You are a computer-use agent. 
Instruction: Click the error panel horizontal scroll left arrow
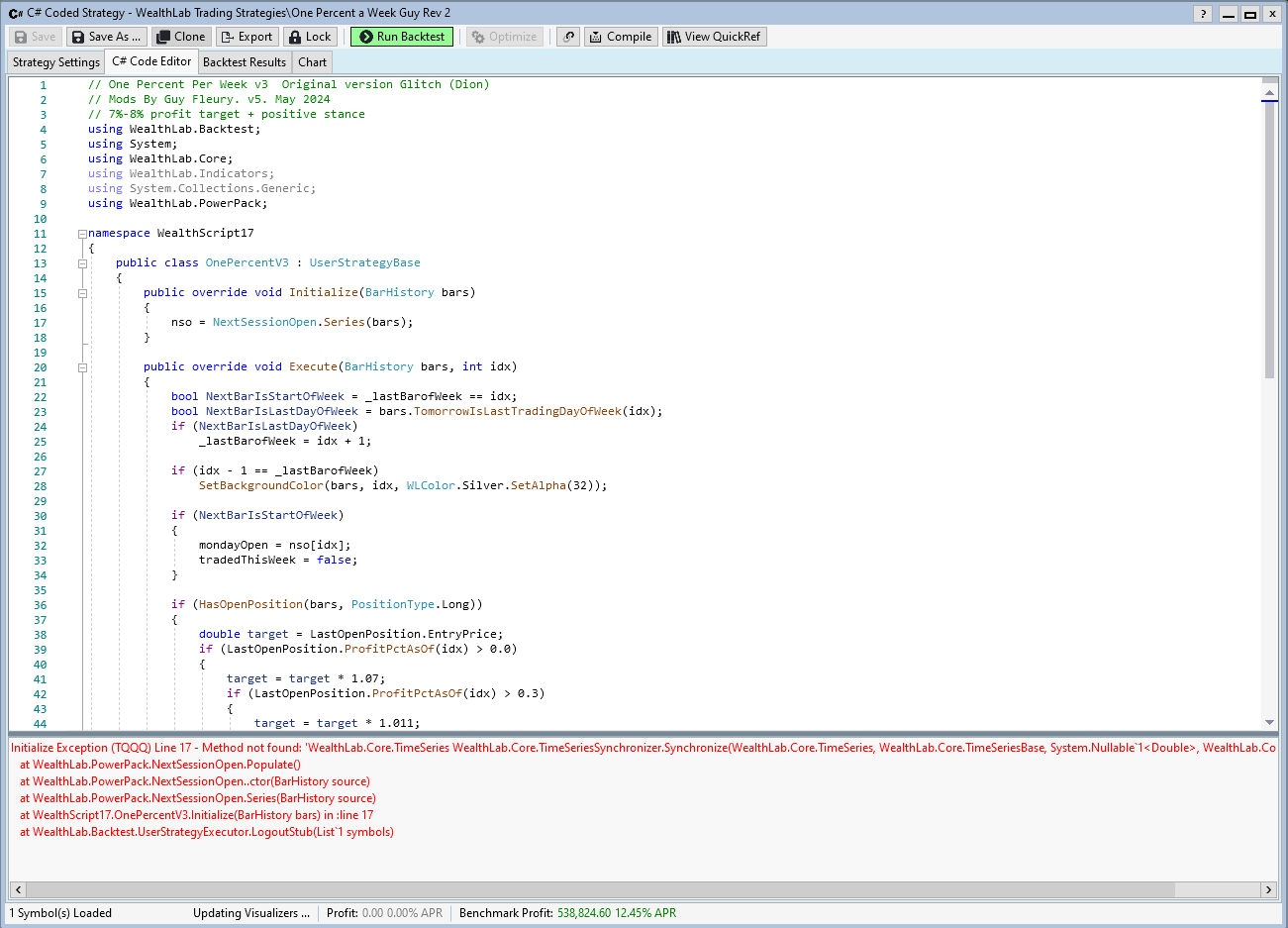click(18, 889)
